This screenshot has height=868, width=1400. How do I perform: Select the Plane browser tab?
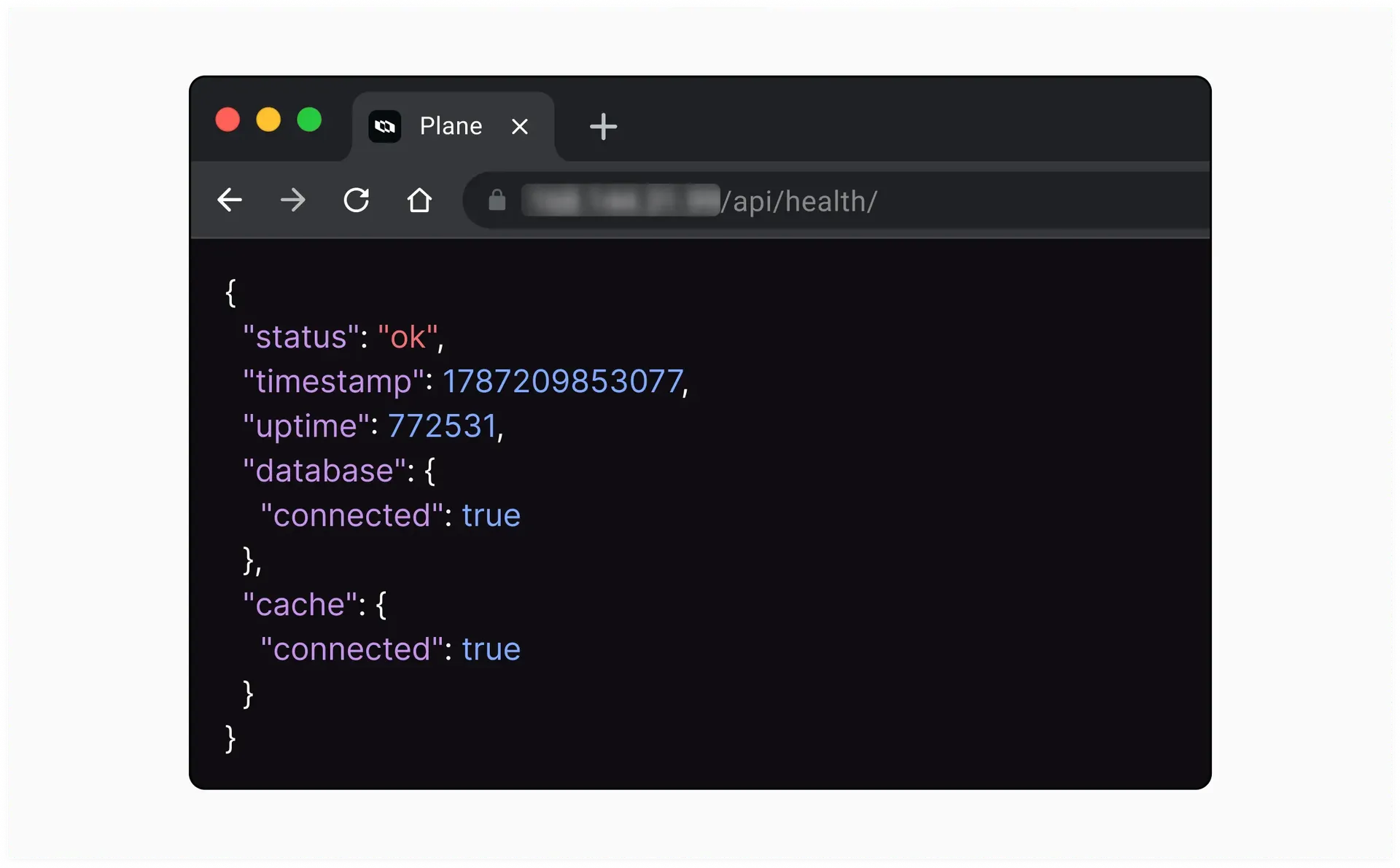click(453, 126)
